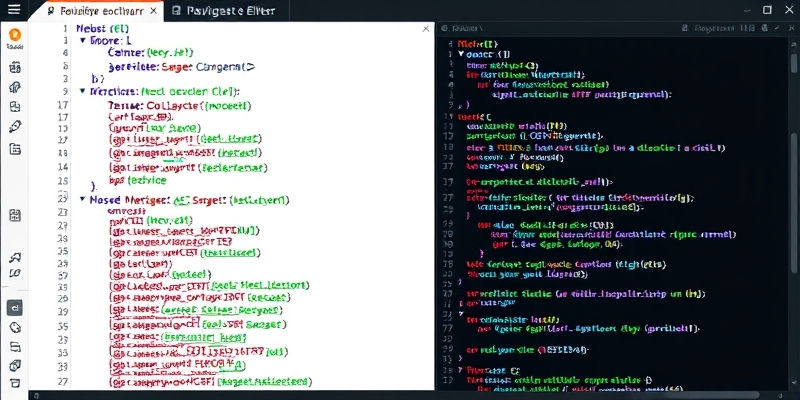Select the pencil icon in left sidebar
Viewport: 800px width, 400px height.
15,127
